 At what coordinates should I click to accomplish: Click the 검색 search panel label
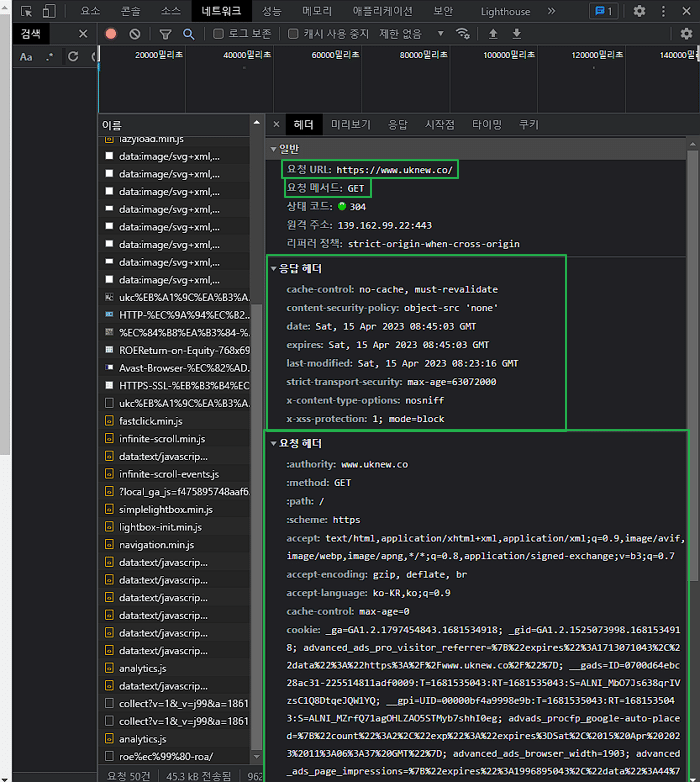(x=31, y=34)
